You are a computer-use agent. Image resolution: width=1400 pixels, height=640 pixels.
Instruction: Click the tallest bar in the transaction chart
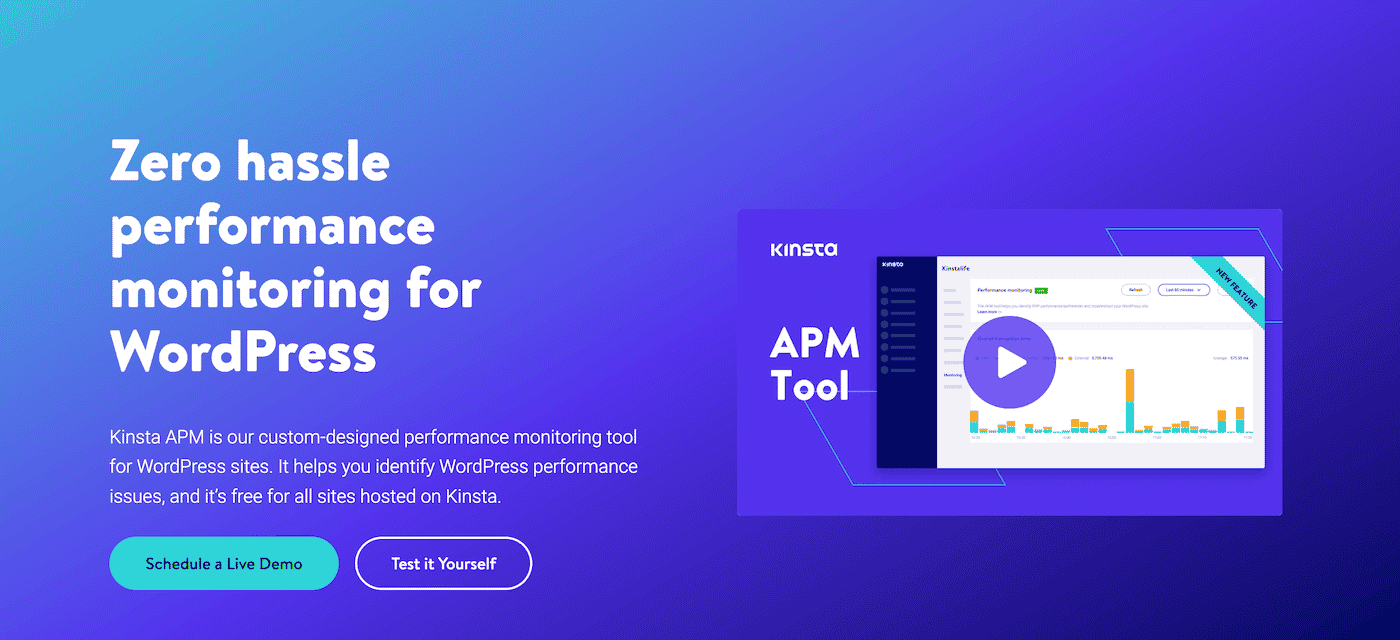1129,400
